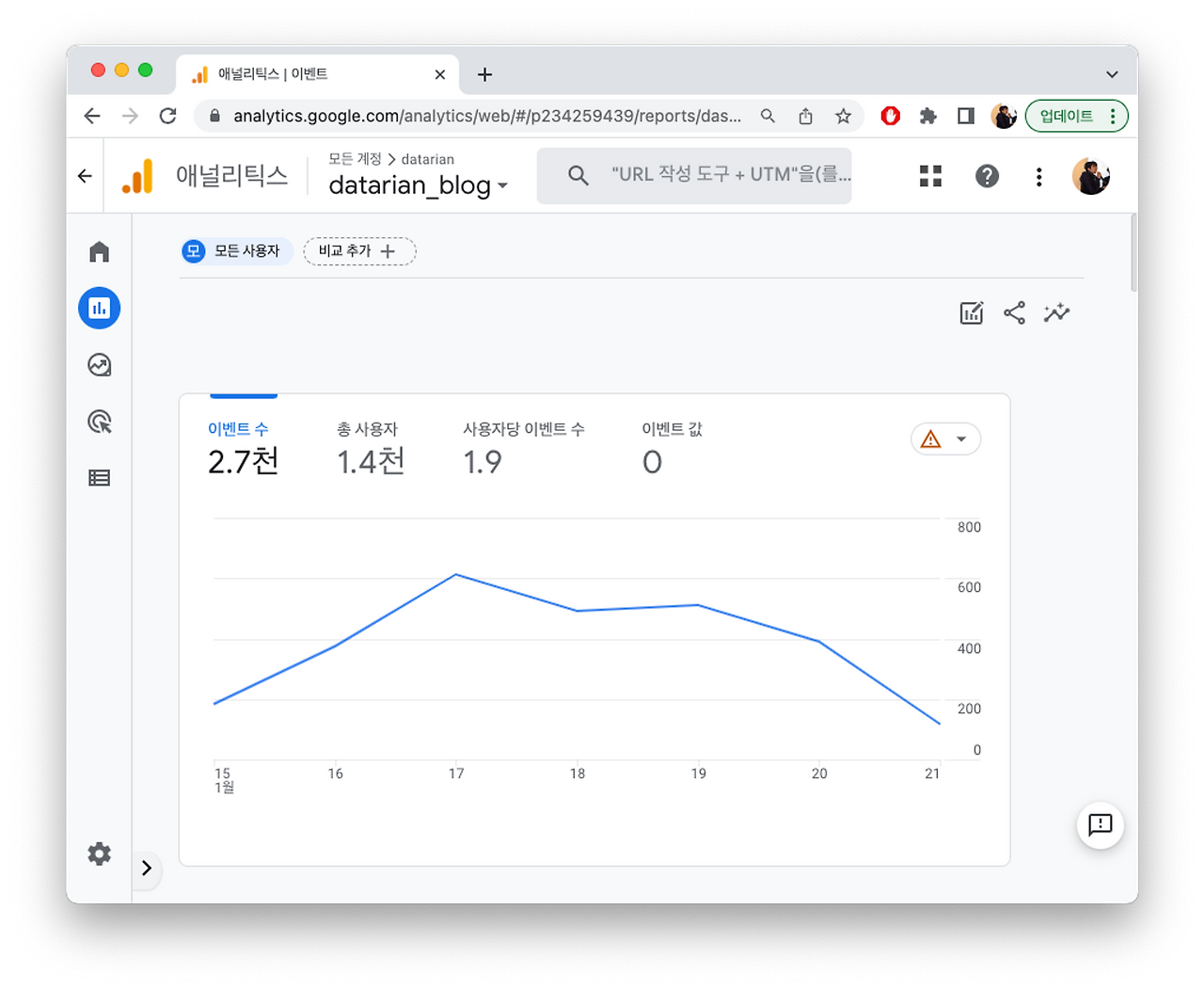Viewport: 1204px width, 990px height.
Task: Click the share page icon in address bar
Action: pos(805,116)
